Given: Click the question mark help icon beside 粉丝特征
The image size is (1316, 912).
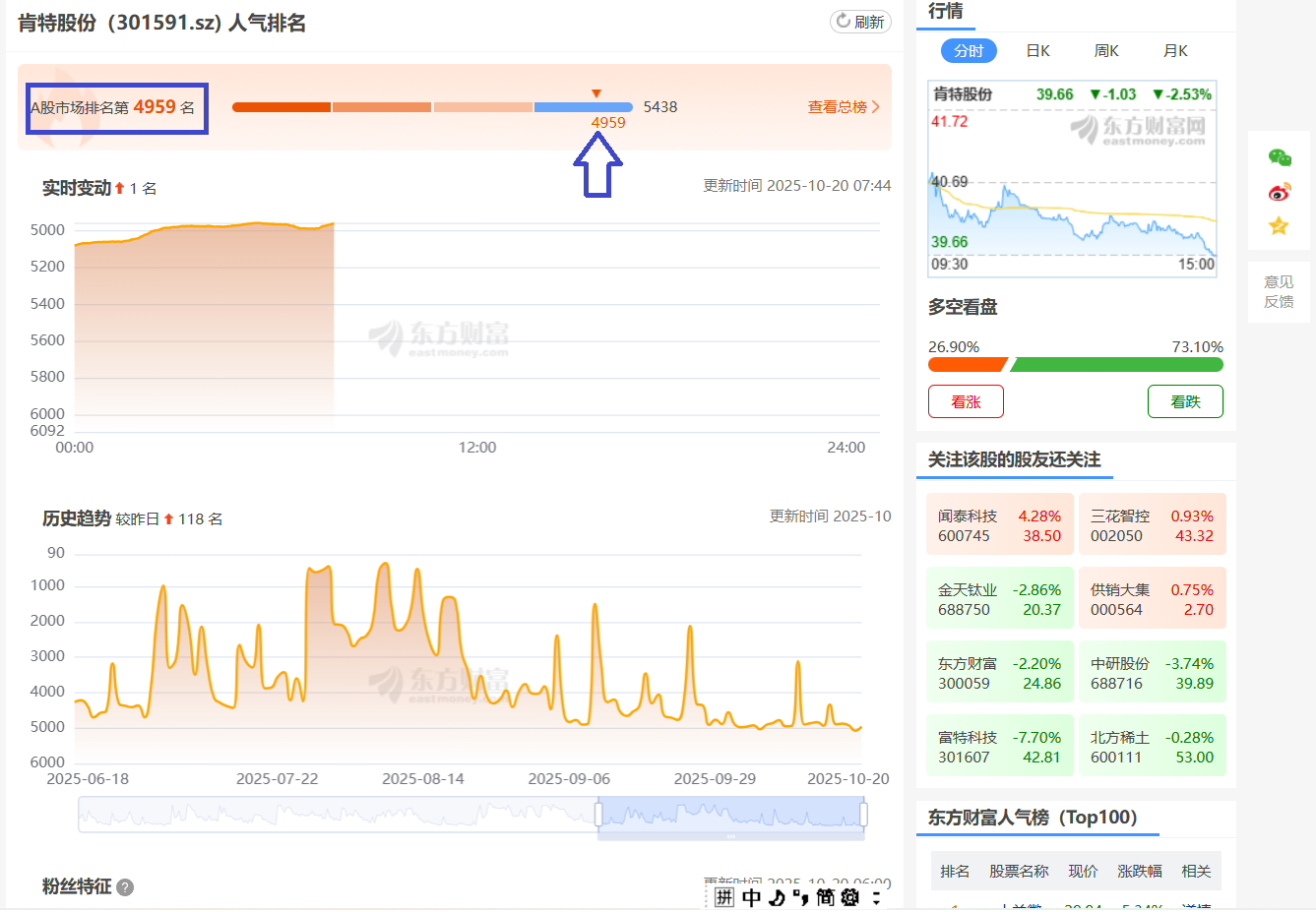Looking at the screenshot, I should [125, 887].
